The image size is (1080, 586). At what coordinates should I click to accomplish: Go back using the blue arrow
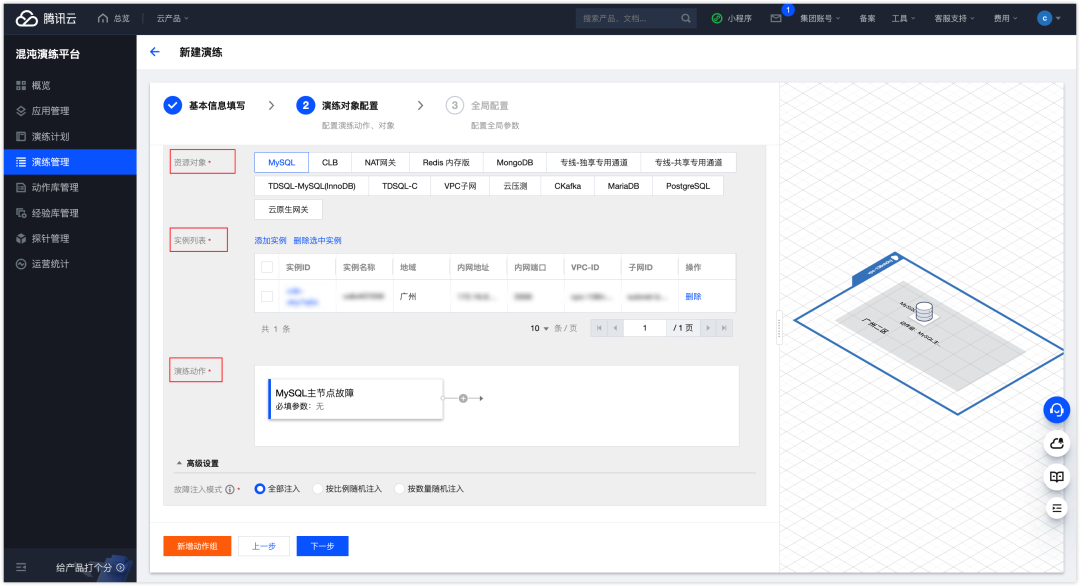[155, 52]
